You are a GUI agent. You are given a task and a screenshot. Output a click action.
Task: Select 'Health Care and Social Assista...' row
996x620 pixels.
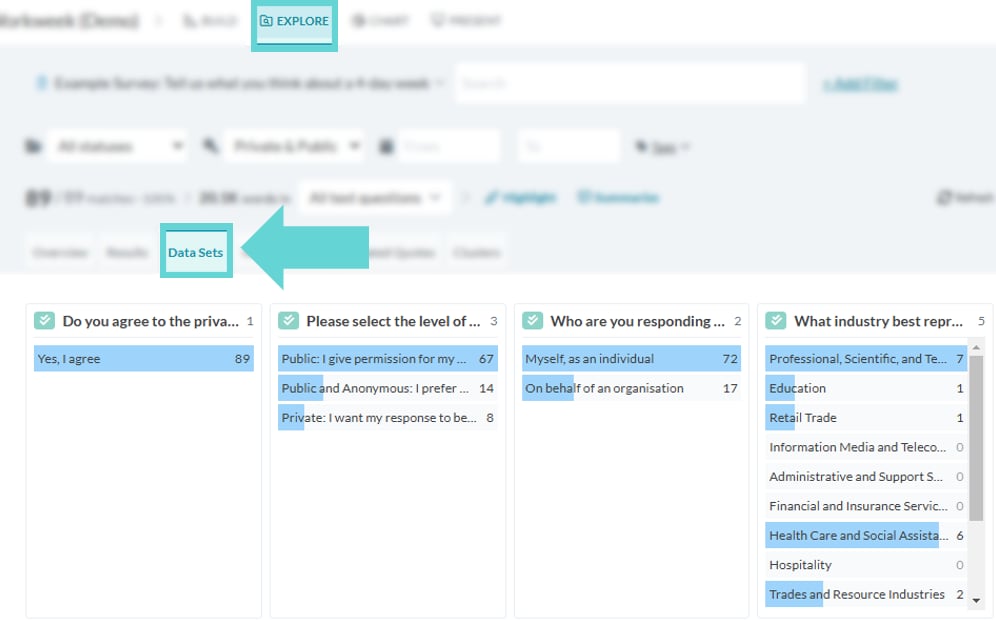click(866, 536)
